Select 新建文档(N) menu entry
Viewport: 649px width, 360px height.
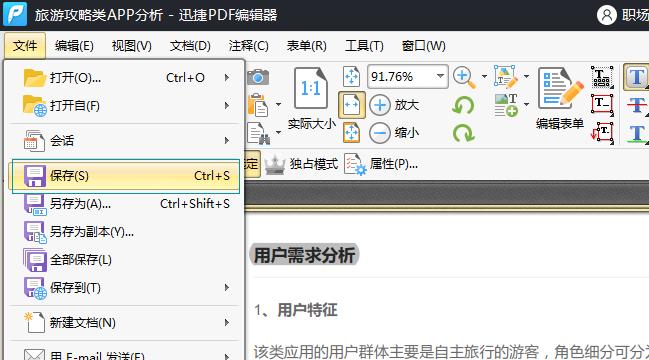point(124,322)
